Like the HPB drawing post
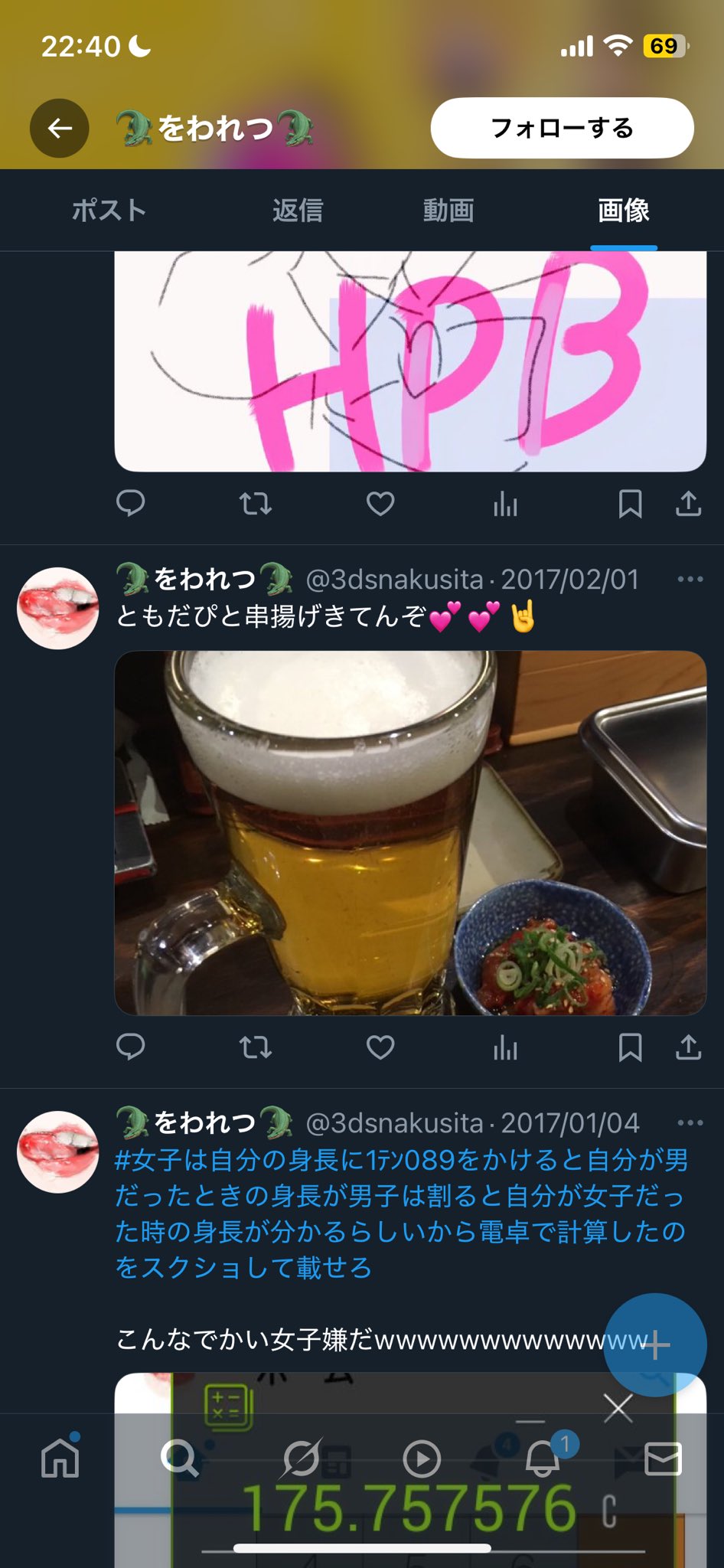This screenshot has height=1568, width=724. click(380, 504)
